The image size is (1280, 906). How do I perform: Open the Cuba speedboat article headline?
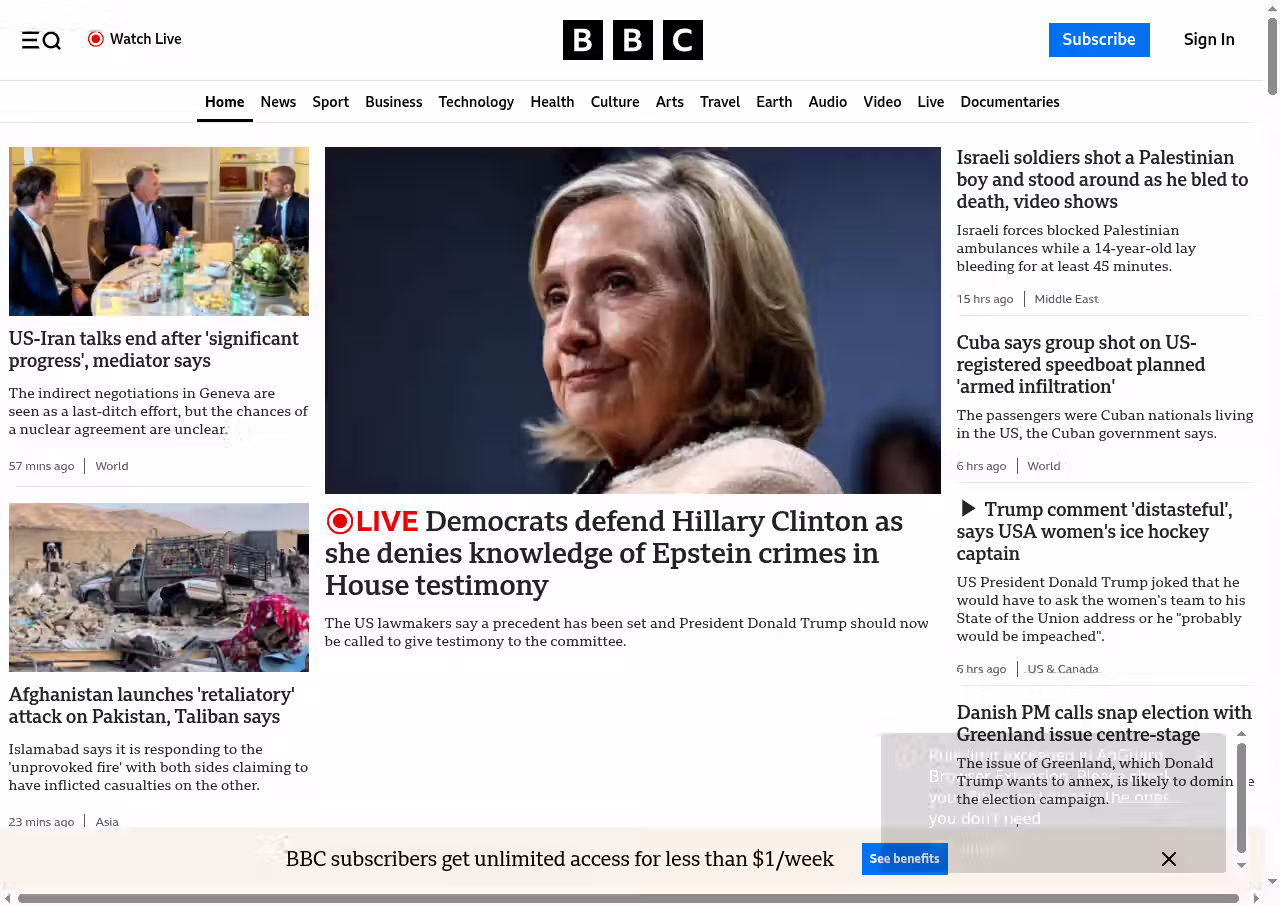coord(1080,364)
